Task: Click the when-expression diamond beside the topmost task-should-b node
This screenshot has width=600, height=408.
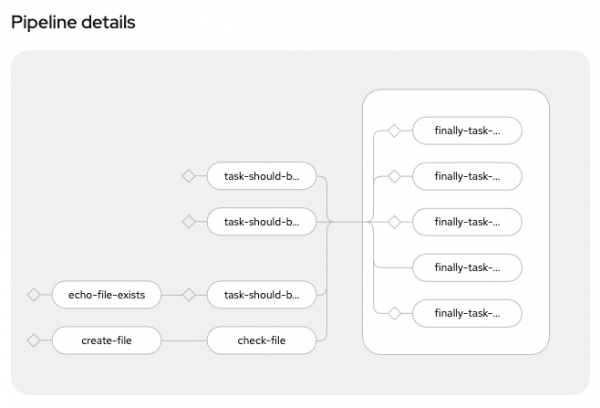Action: [x=187, y=176]
